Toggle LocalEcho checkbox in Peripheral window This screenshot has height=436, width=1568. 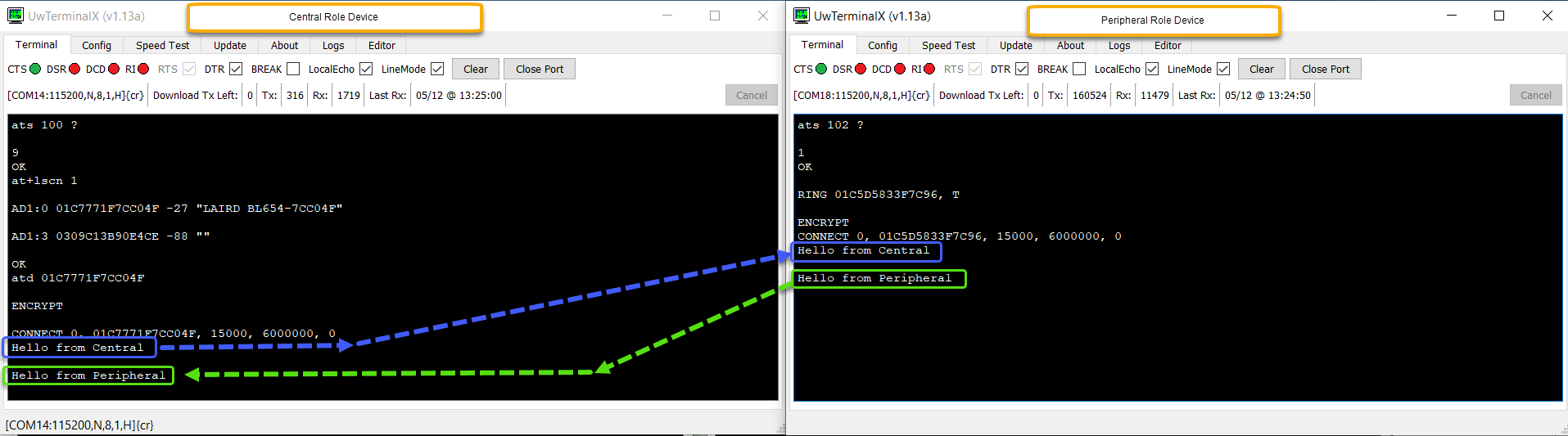[x=1152, y=69]
